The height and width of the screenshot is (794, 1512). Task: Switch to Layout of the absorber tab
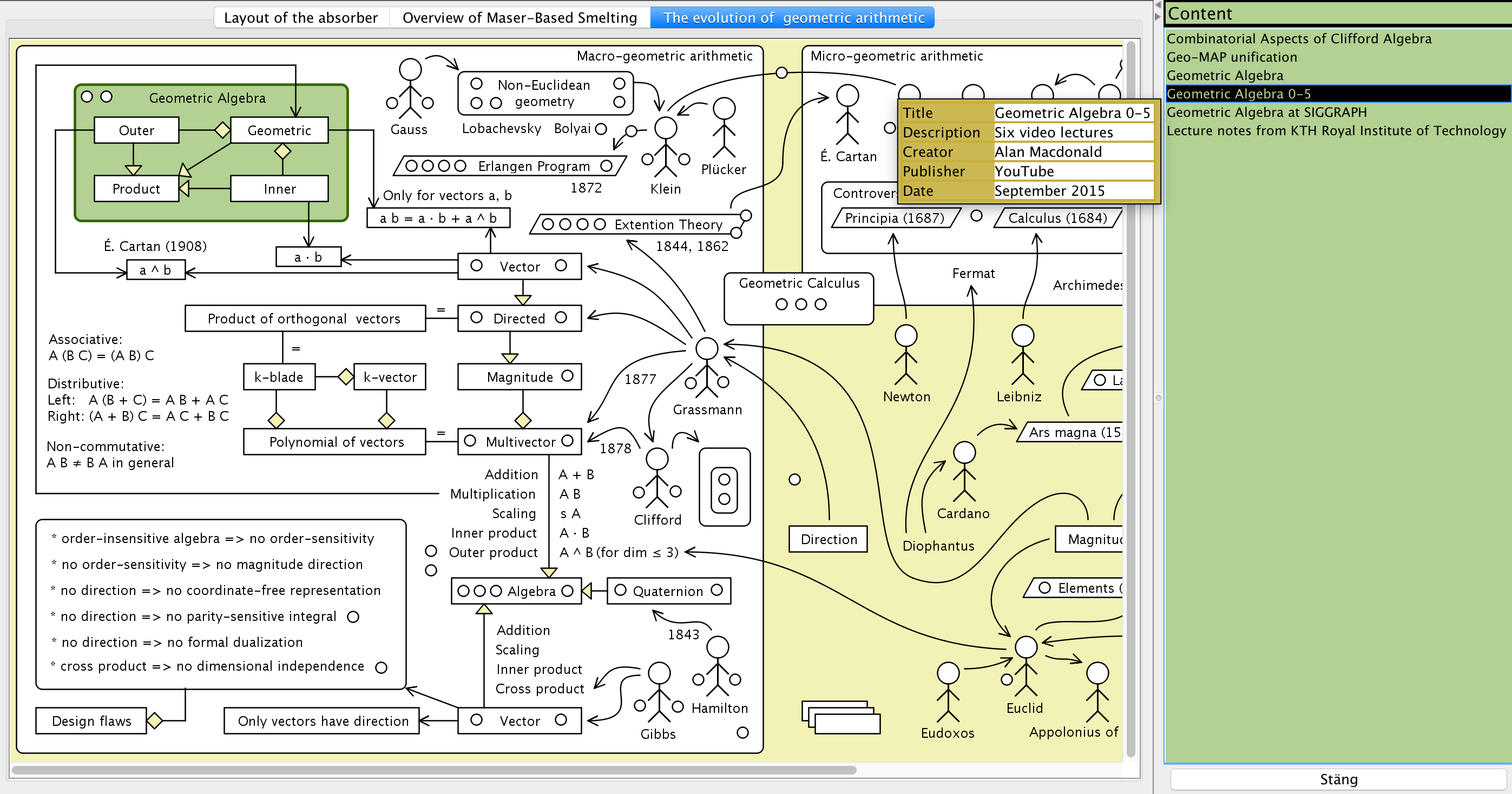300,18
